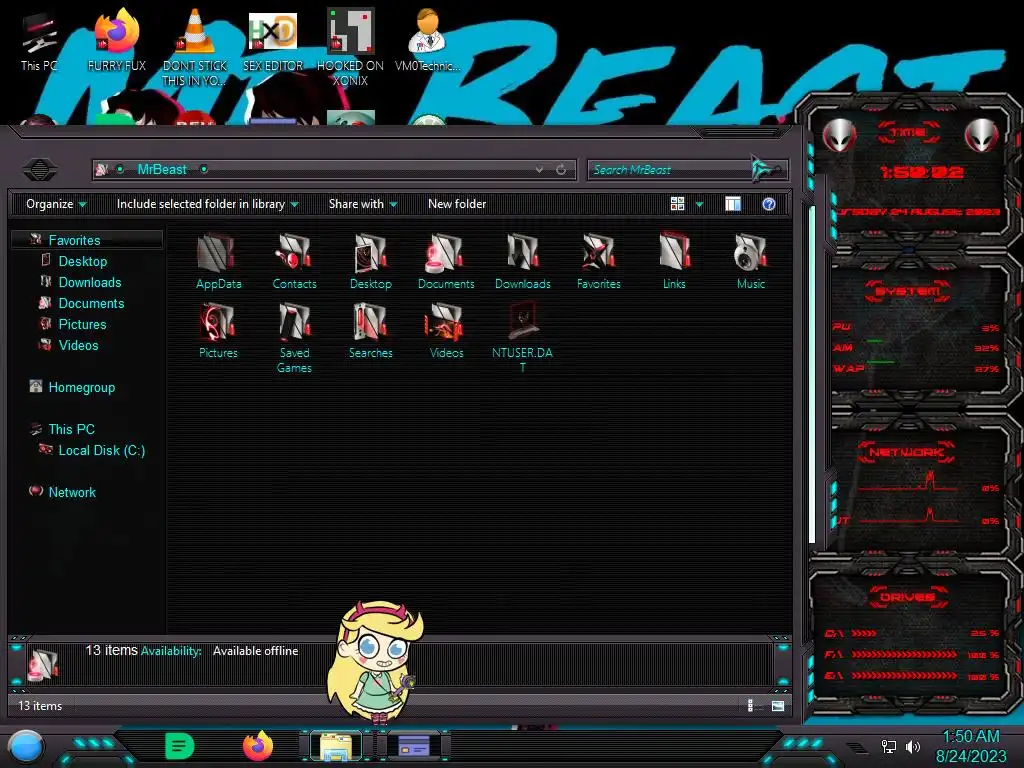
Task: Select This PC in navigation pane
Action: [x=71, y=429]
